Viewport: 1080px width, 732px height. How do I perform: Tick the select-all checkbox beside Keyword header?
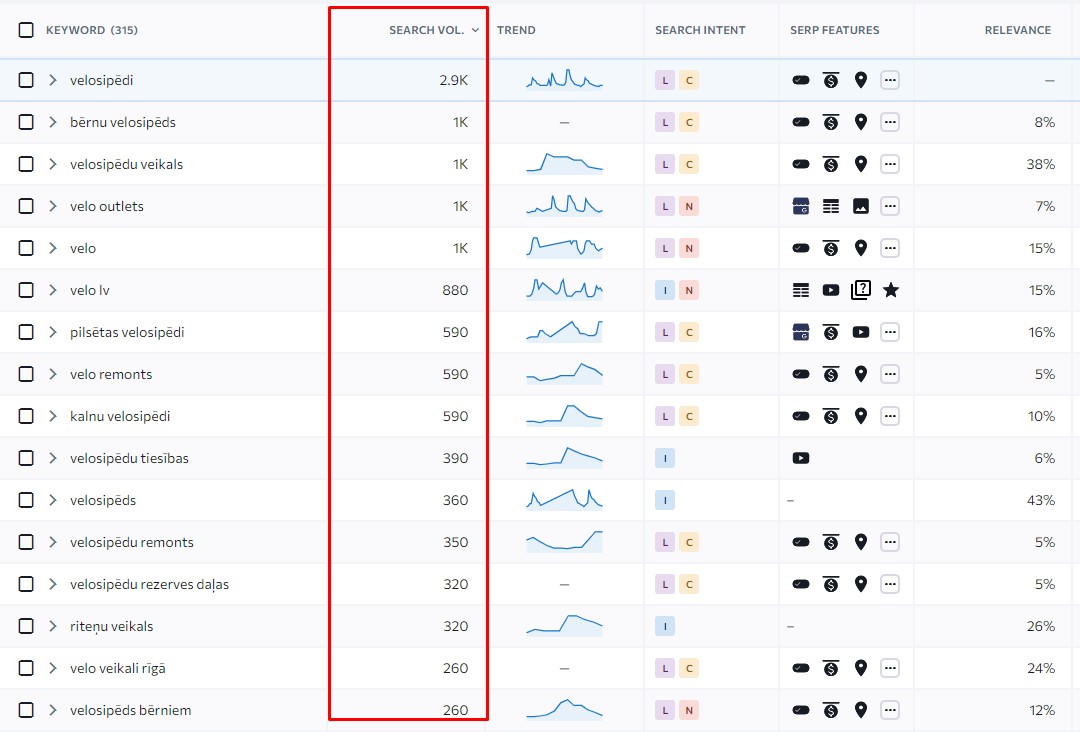click(26, 30)
